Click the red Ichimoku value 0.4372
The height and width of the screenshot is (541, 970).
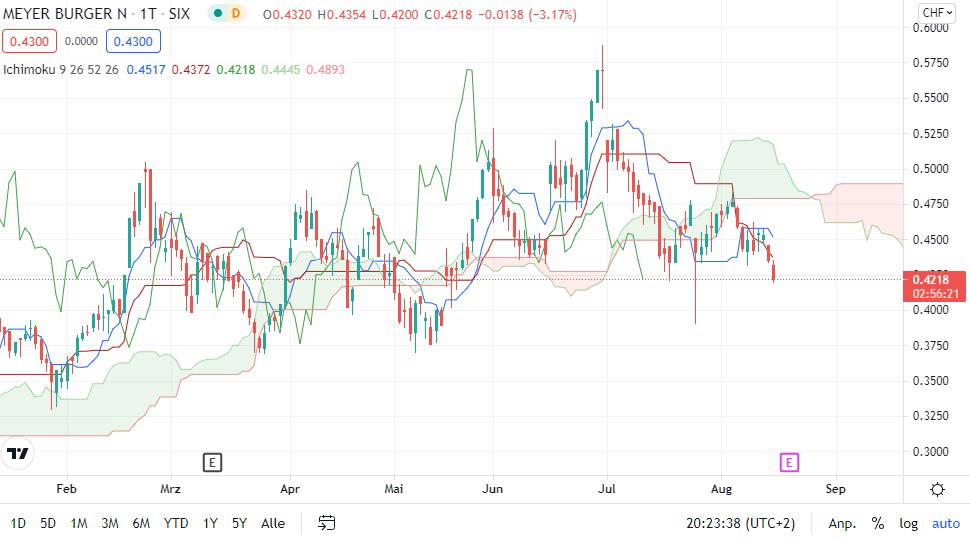[191, 69]
